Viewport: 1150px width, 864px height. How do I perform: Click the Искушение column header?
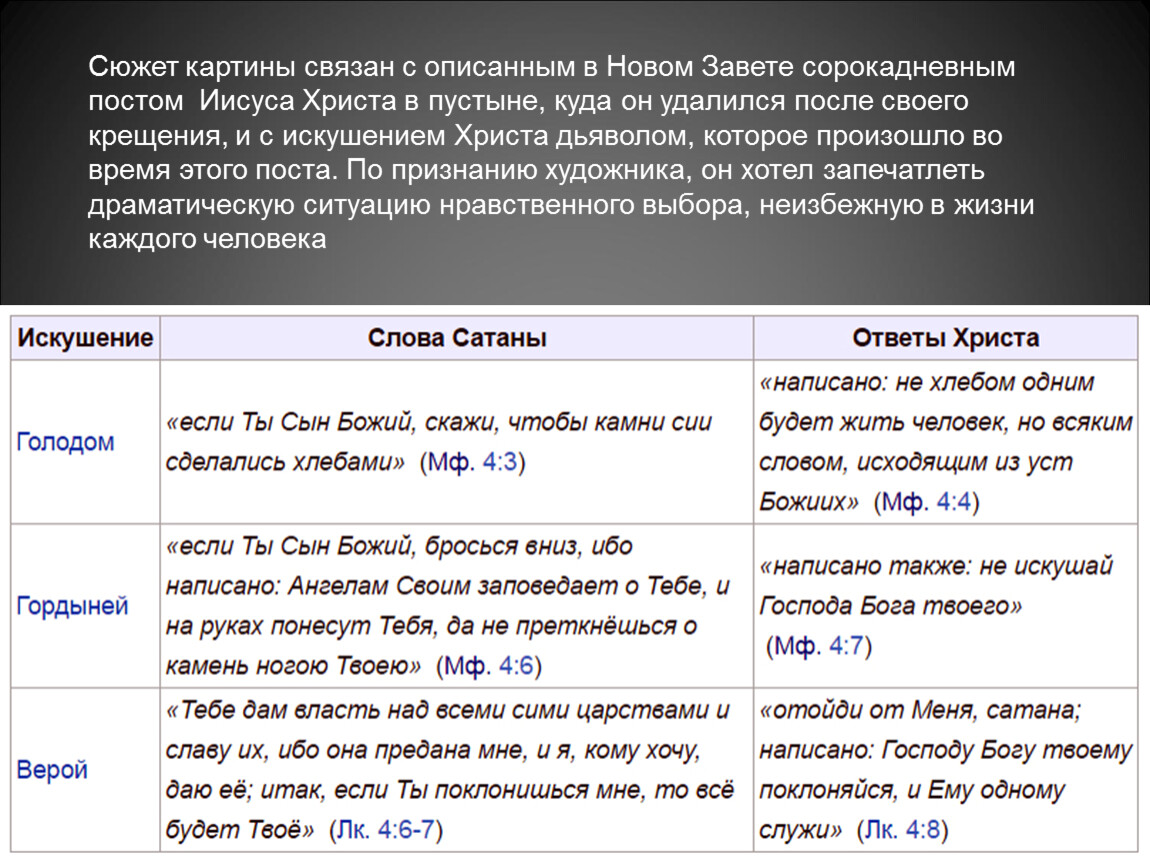click(x=85, y=337)
